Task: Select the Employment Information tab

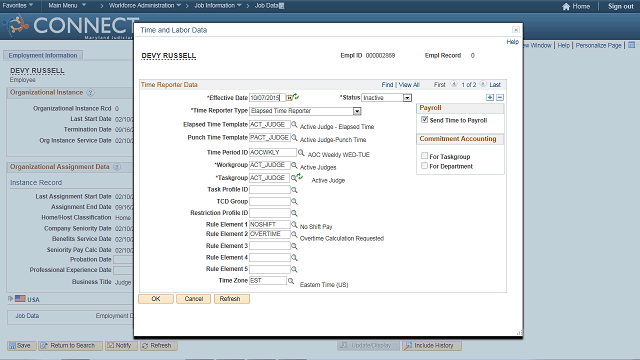Action: click(x=43, y=55)
